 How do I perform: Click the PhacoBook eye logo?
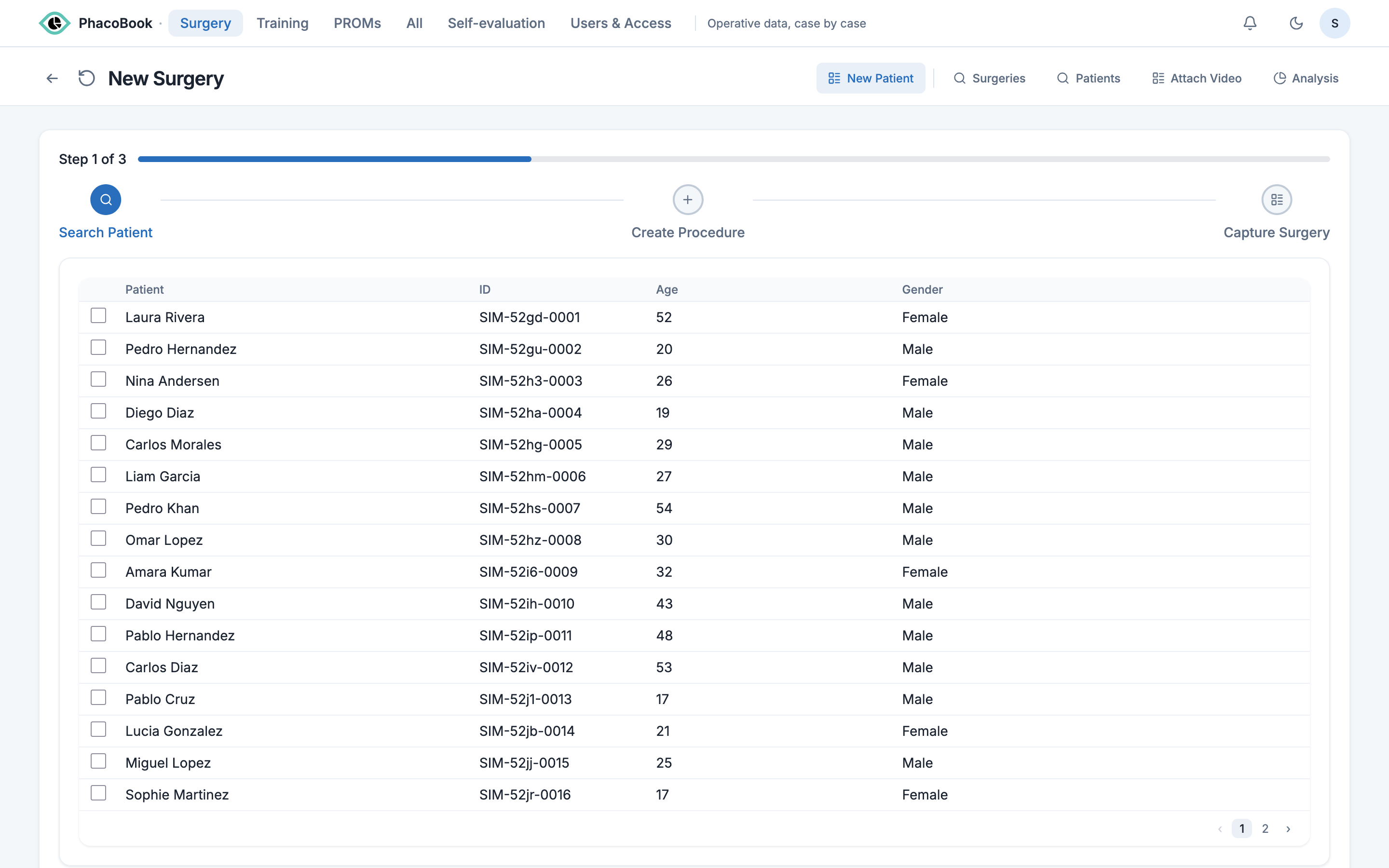click(x=54, y=23)
